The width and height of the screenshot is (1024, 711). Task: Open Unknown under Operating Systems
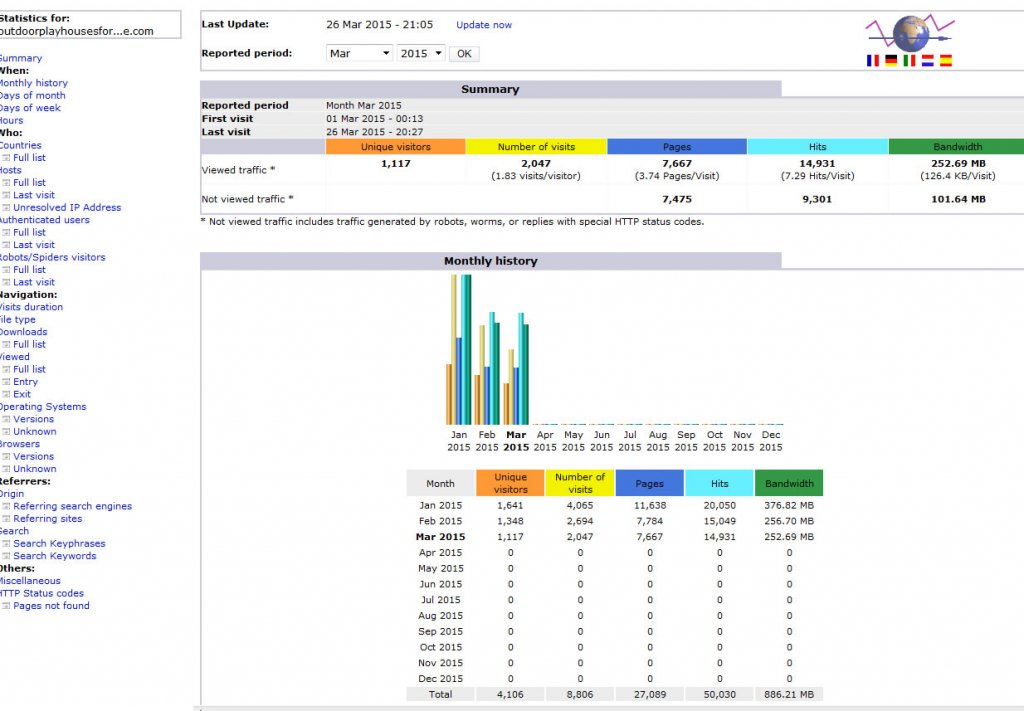tap(35, 432)
